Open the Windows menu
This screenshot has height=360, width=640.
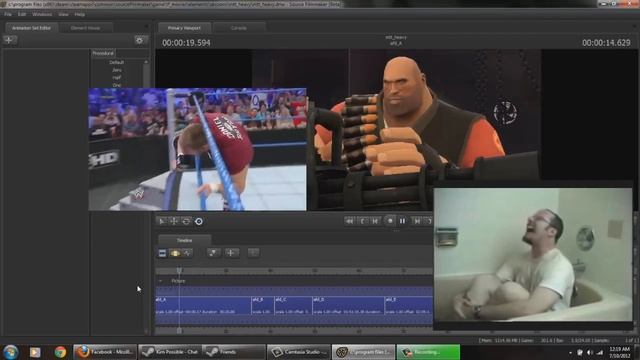click(42, 14)
